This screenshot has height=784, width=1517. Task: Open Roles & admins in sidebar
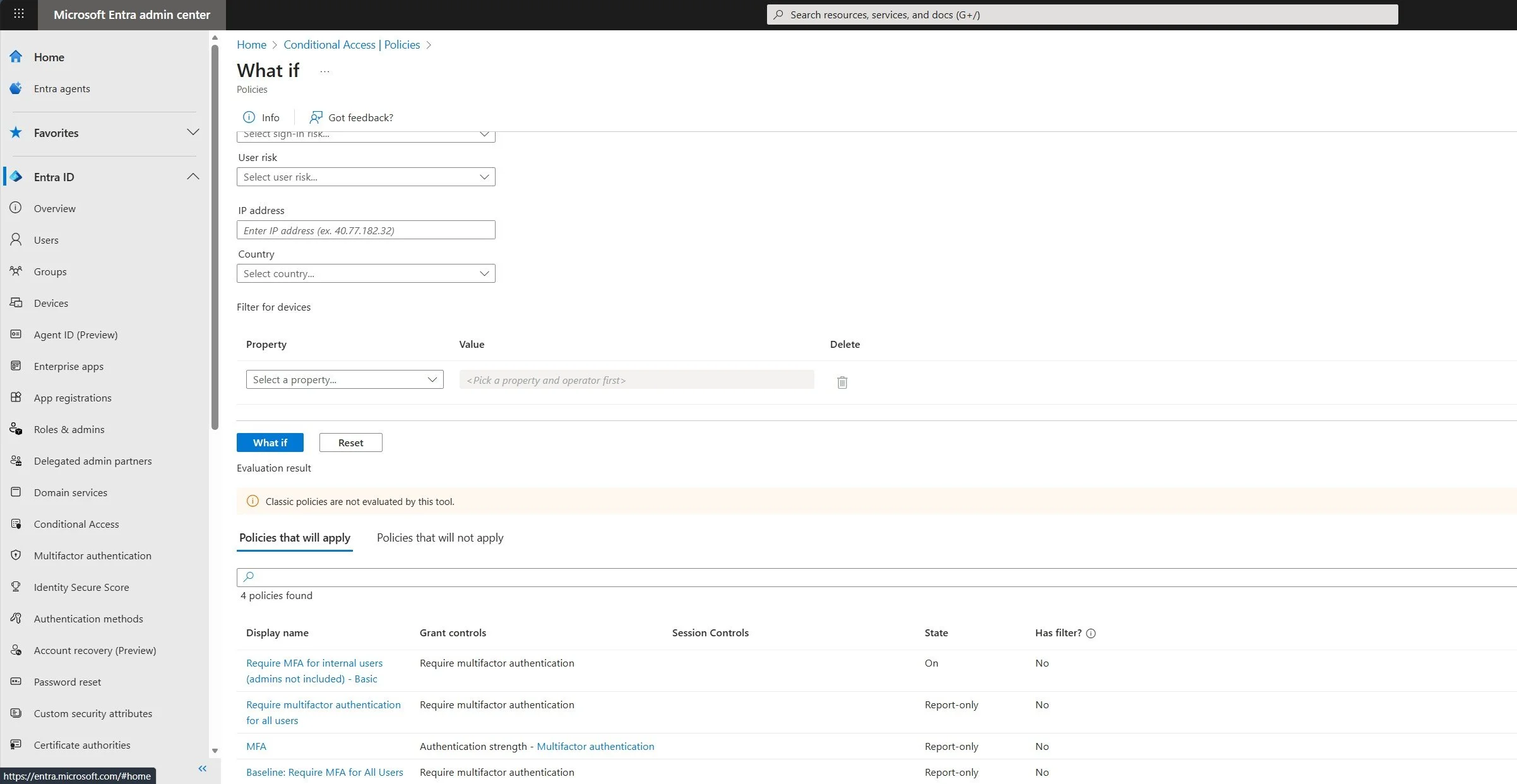point(69,429)
